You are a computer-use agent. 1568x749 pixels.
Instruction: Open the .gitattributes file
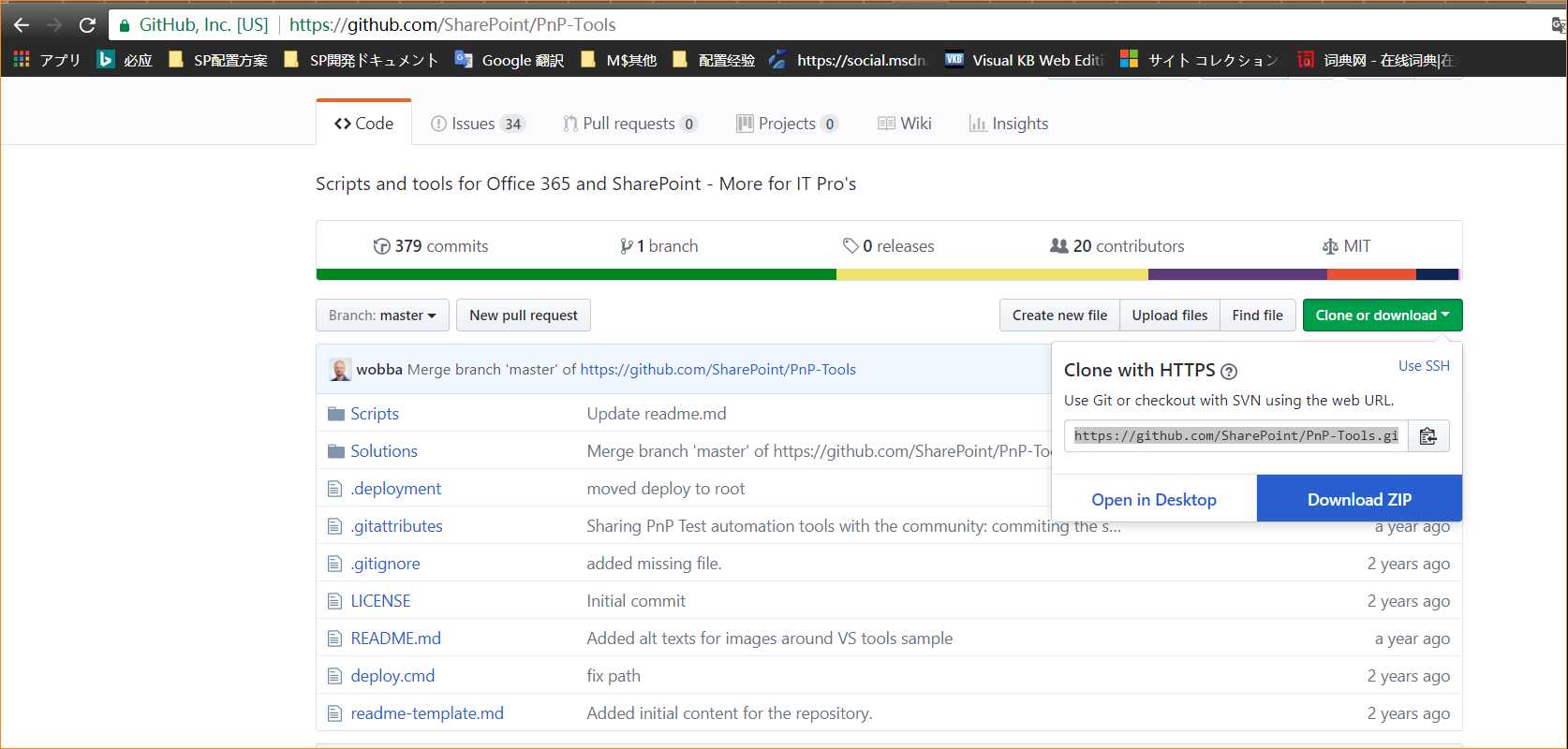[396, 526]
